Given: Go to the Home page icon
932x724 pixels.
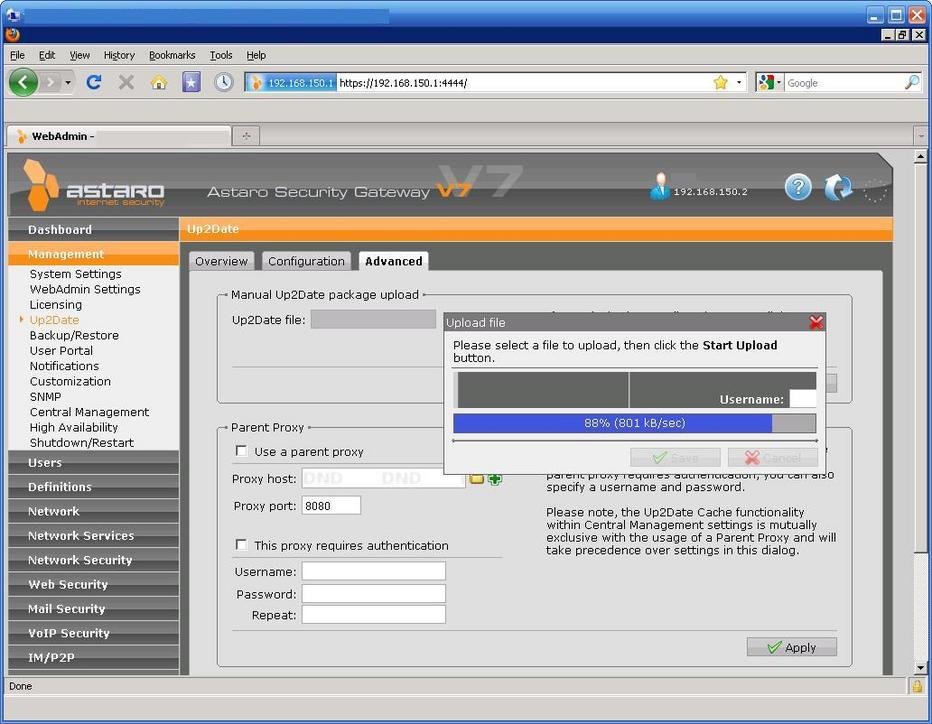Looking at the screenshot, I should tap(159, 82).
